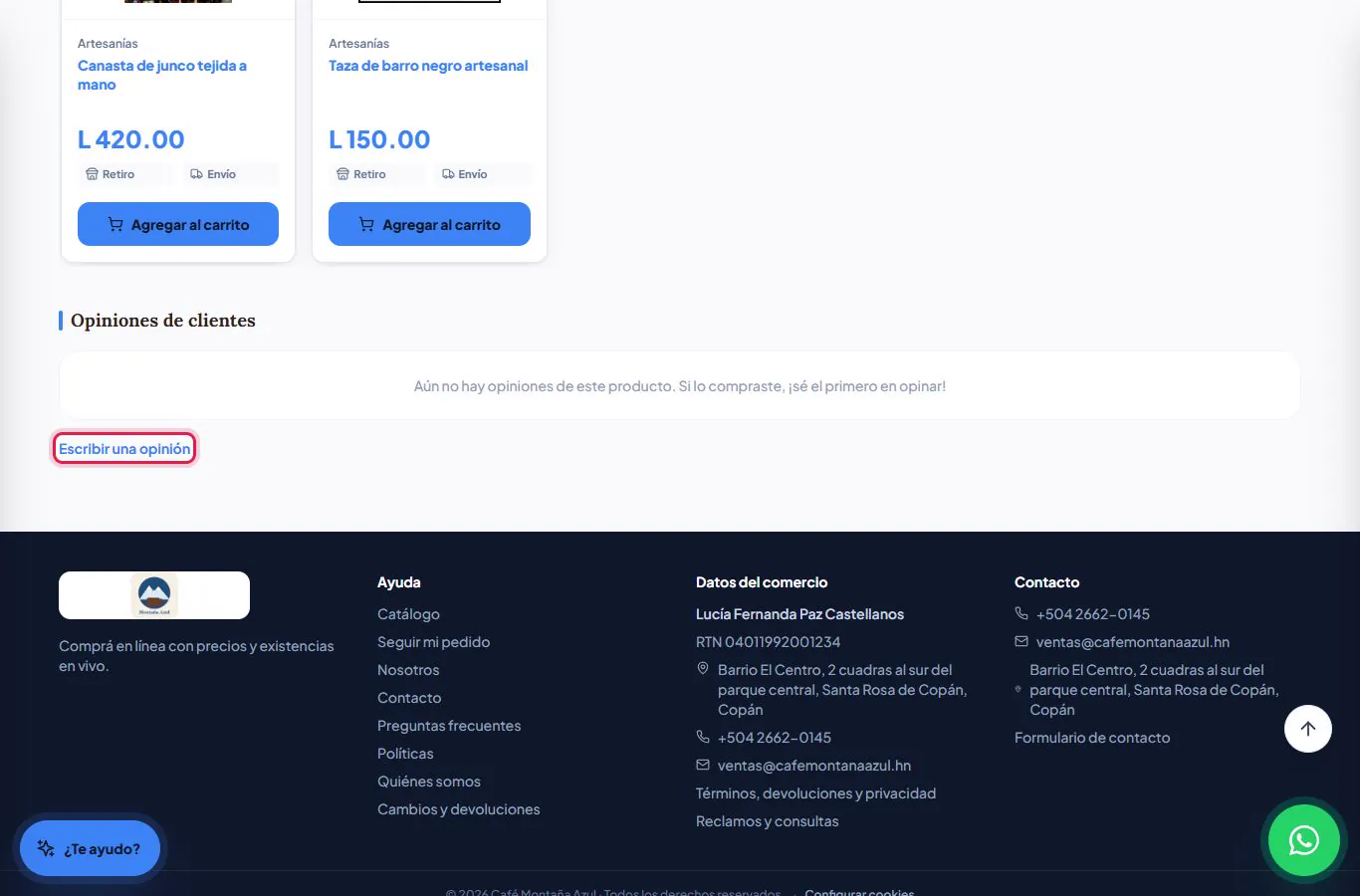The height and width of the screenshot is (896, 1360).
Task: Click the Retiro store icon for Canasta de junco
Action: pyautogui.click(x=92, y=174)
